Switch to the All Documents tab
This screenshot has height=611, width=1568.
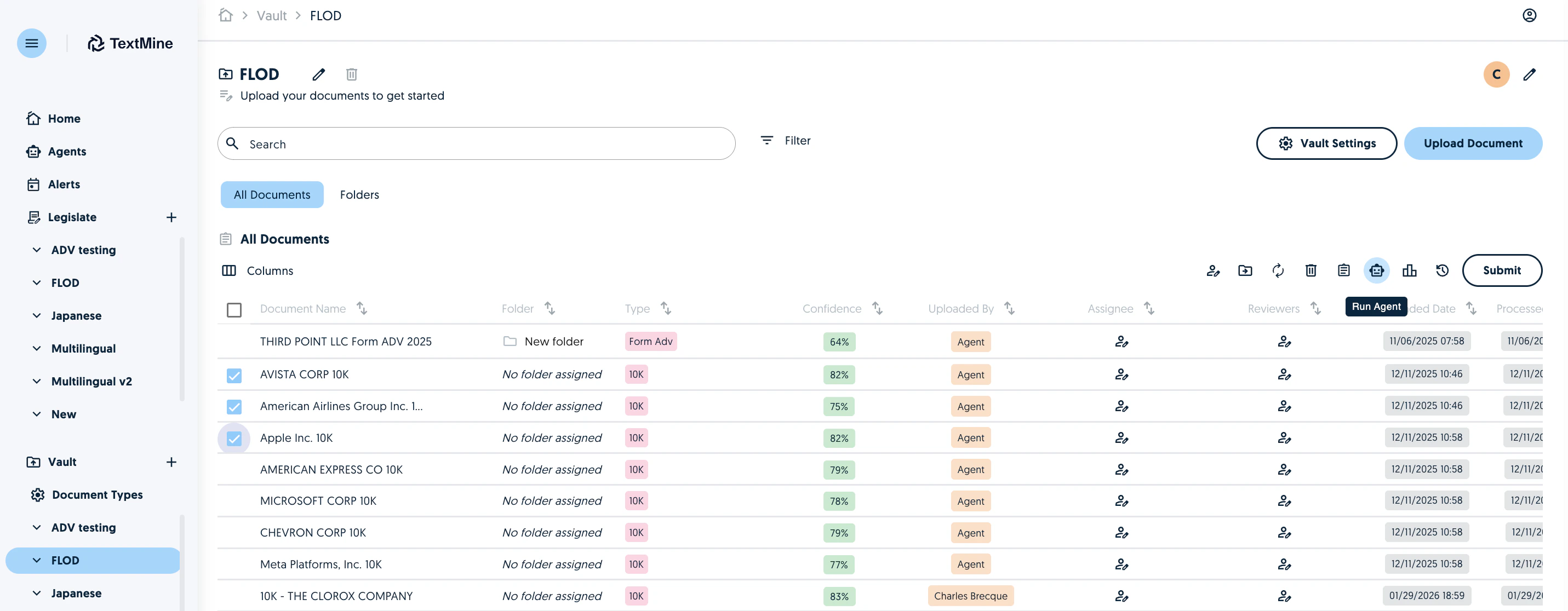pyautogui.click(x=272, y=194)
